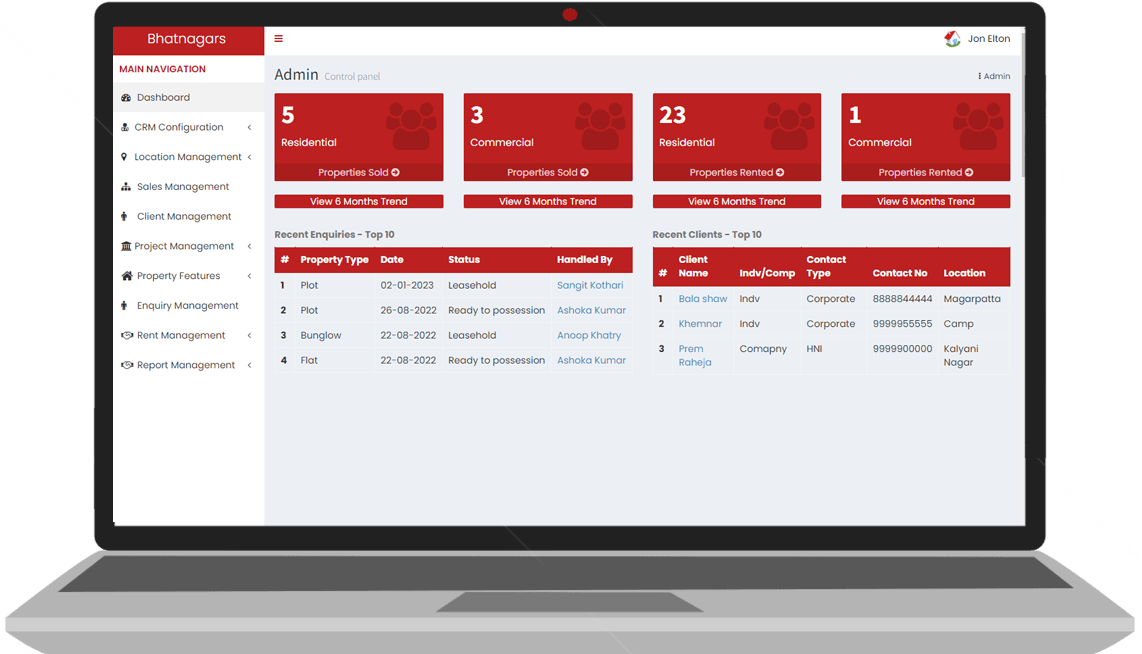
Task: Expand the CRM Configuration submenu chevron
Action: click(x=249, y=128)
